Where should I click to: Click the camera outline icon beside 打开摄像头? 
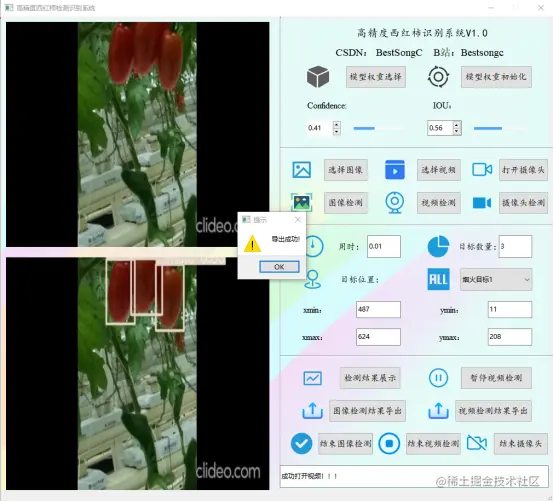point(482,170)
